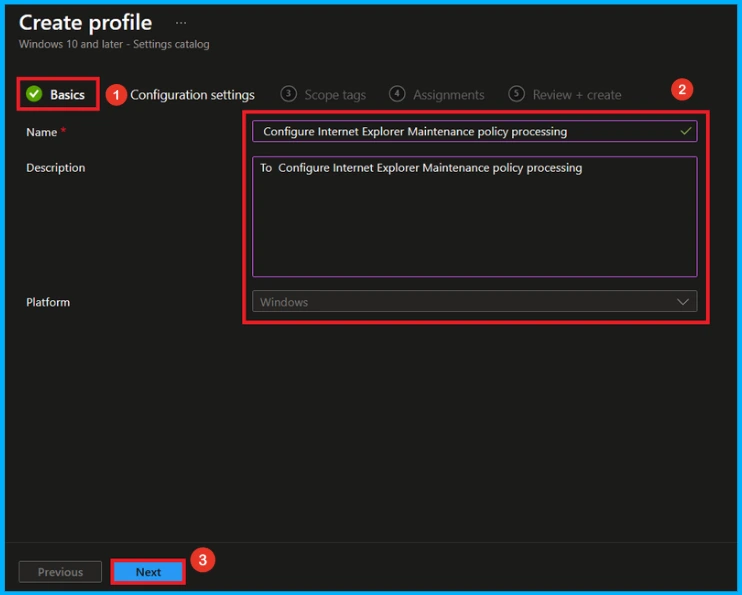Screen dimensions: 742x595
Task: Click 'Windows 10 and later - Settings catalog' subtitle
Action: 114,44
